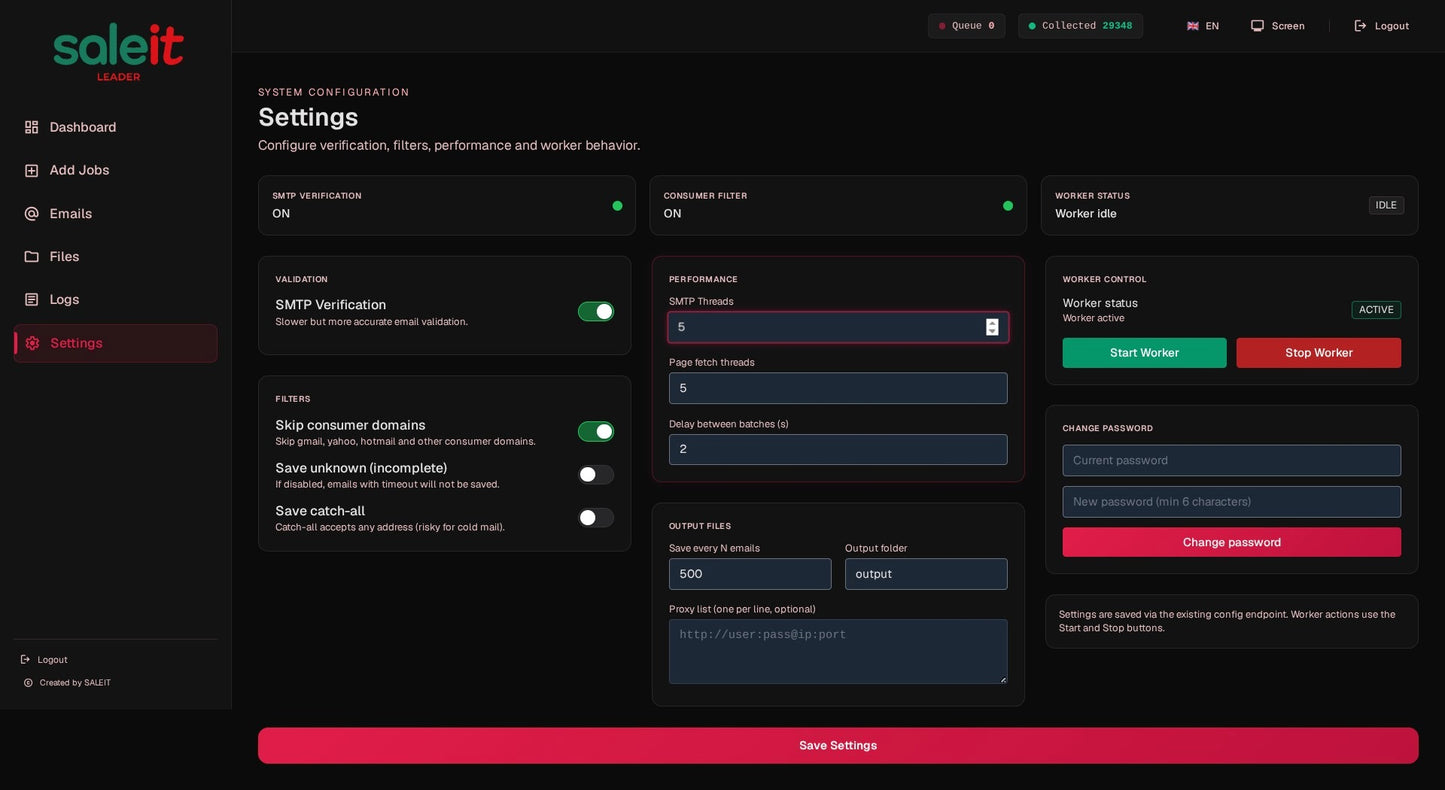Click the Start Worker button
Viewport: 1445px width, 790px height.
[x=1144, y=353]
